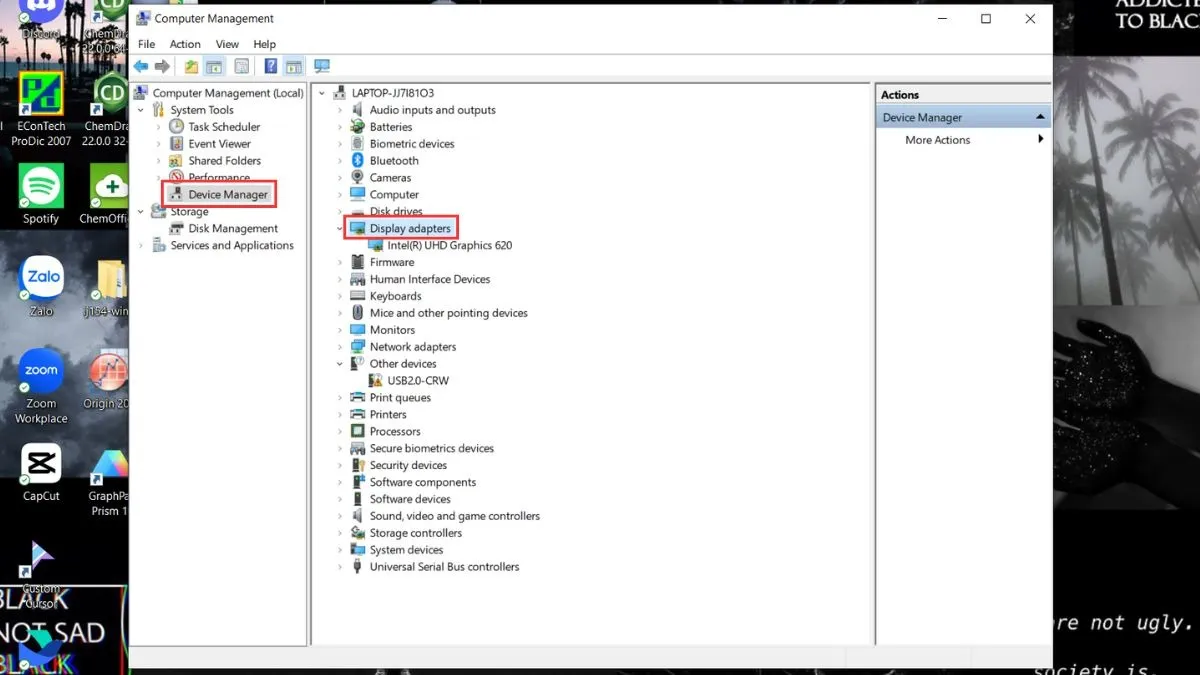
Task: Click the Show/Hide Action Pane toolbar icon
Action: (x=293, y=66)
